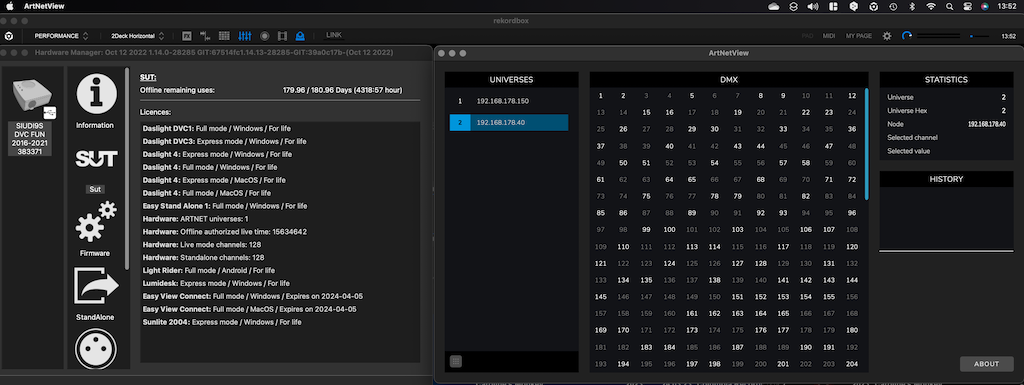This screenshot has width=1024, height=385.
Task: Click the Light Rider licence row
Action: (209, 270)
